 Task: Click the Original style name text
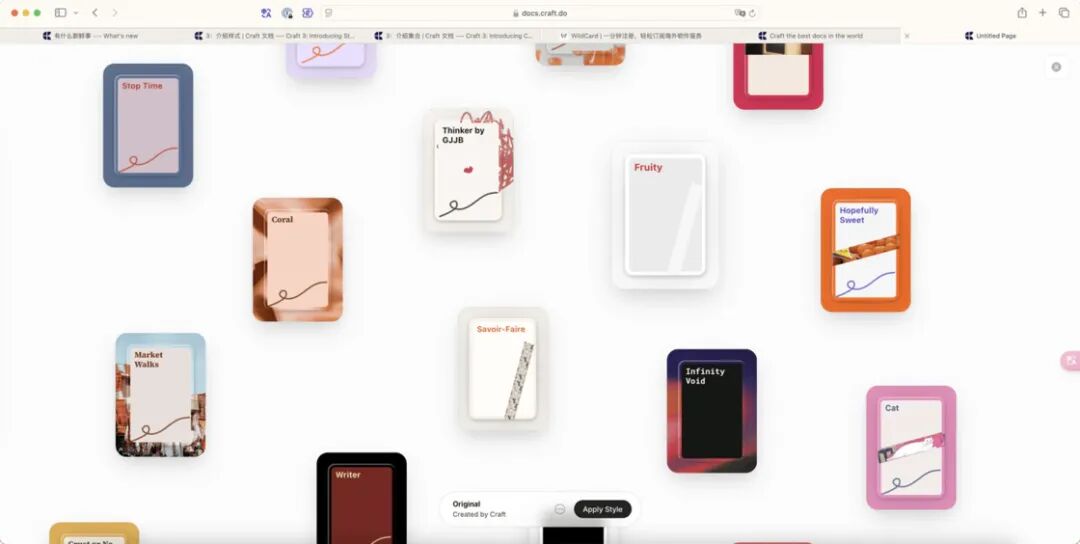466,504
